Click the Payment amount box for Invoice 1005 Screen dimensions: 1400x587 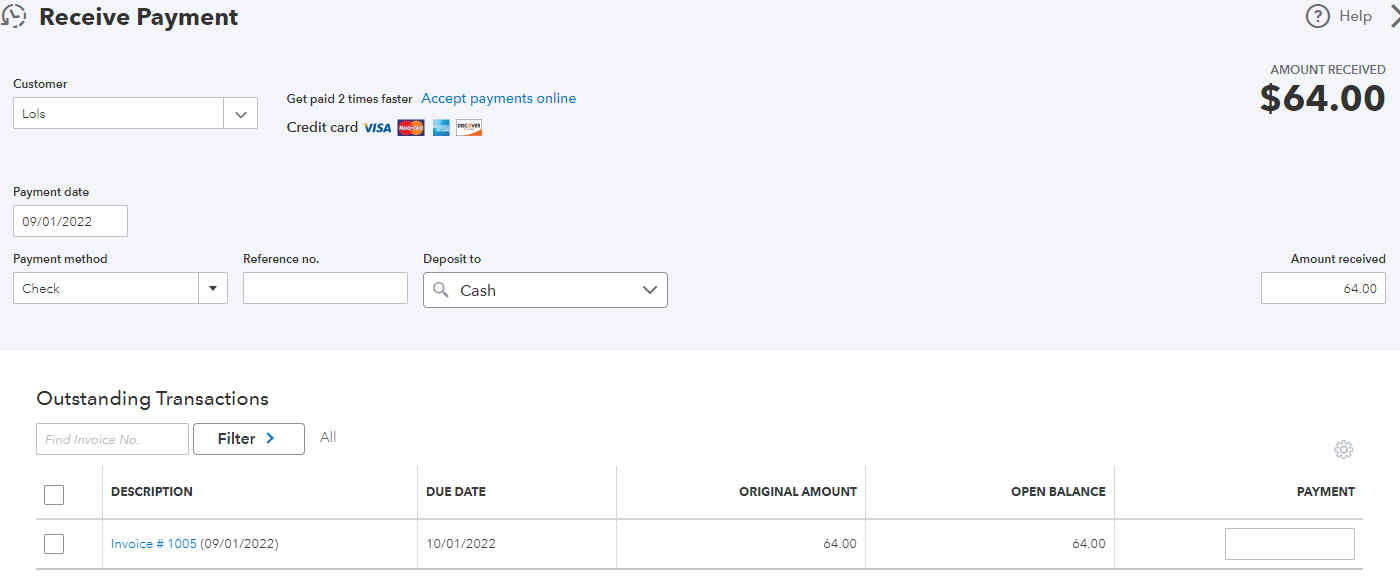coord(1289,544)
